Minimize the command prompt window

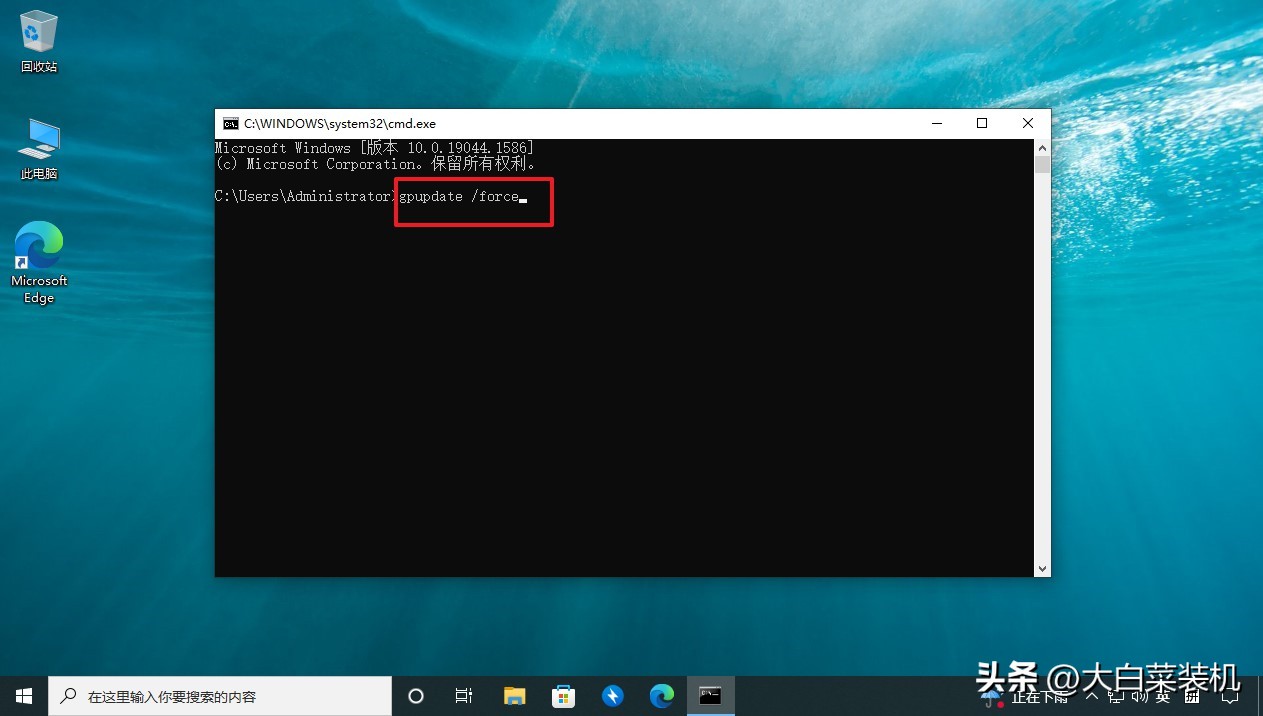[x=936, y=124]
